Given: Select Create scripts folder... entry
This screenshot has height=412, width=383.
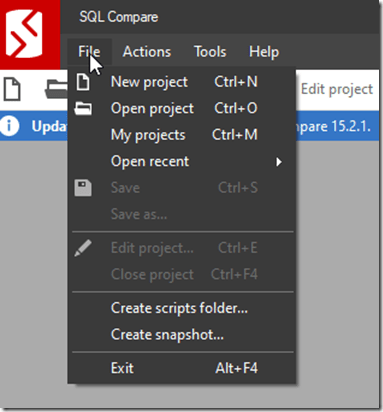Looking at the screenshot, I should coord(182,308).
